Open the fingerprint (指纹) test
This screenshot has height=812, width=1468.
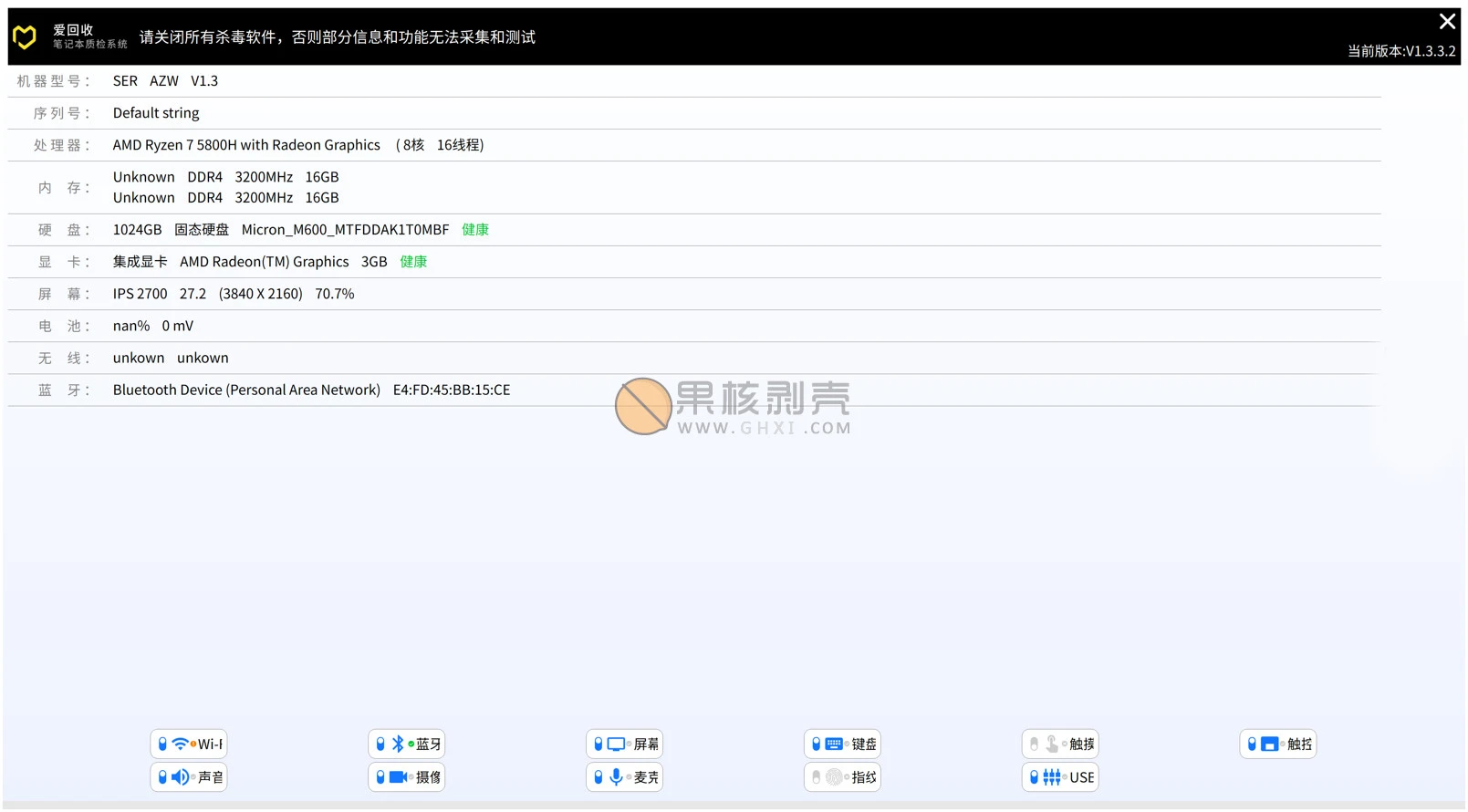pyautogui.click(x=843, y=777)
